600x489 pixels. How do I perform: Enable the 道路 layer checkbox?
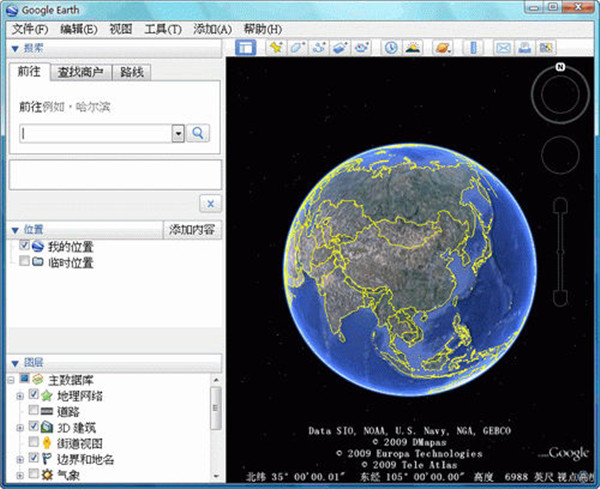click(34, 411)
